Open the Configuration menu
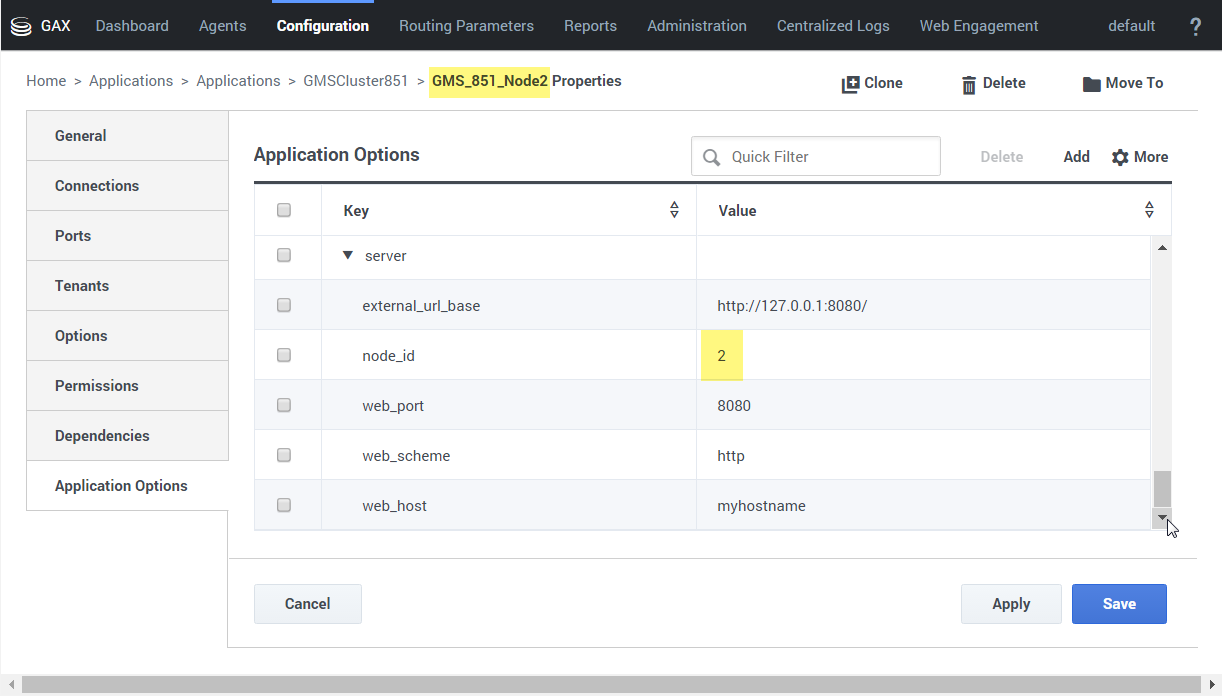The image size is (1222, 696). [x=323, y=26]
